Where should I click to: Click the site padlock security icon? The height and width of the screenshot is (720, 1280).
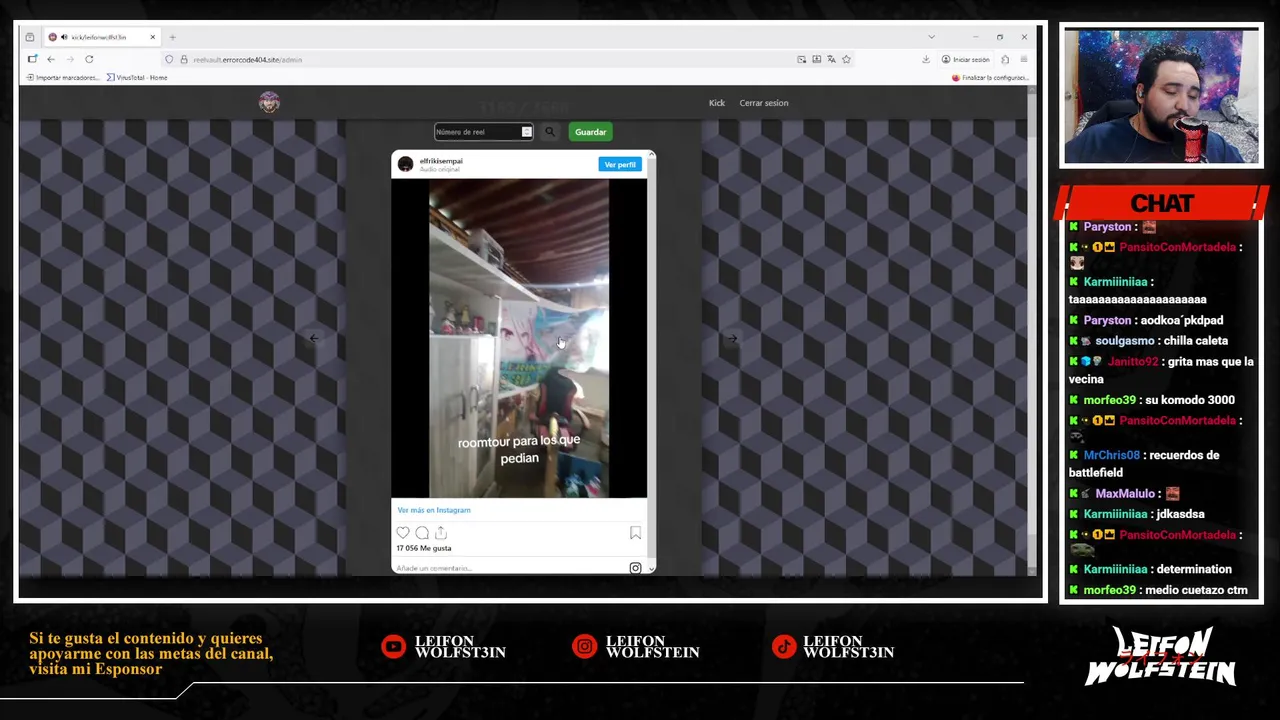pyautogui.click(x=183, y=59)
